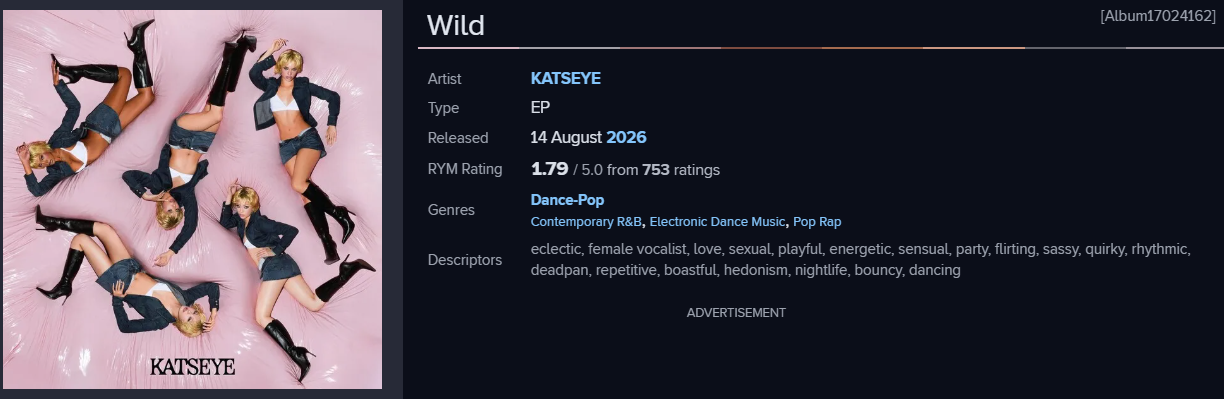Image resolution: width=1224 pixels, height=399 pixels.
Task: Click the eclectic descriptor text
Action: click(x=555, y=249)
